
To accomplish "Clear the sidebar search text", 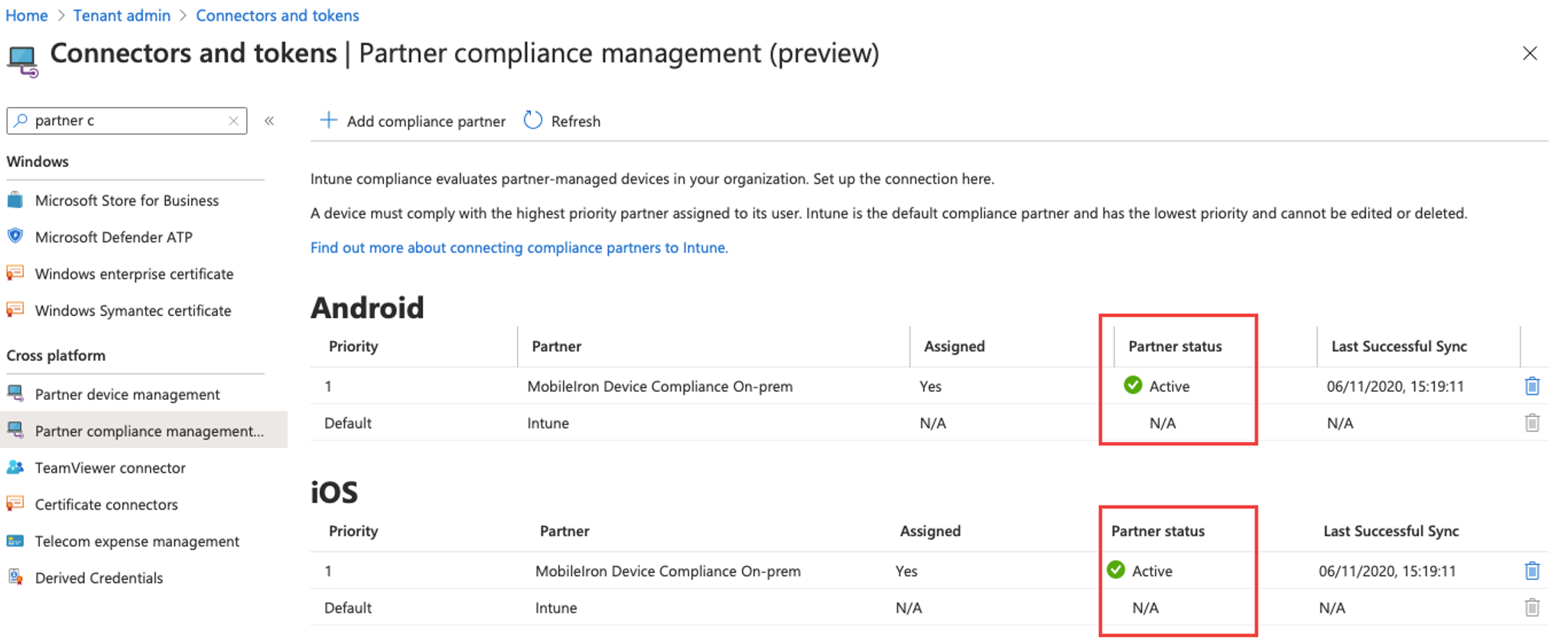I will 233,121.
